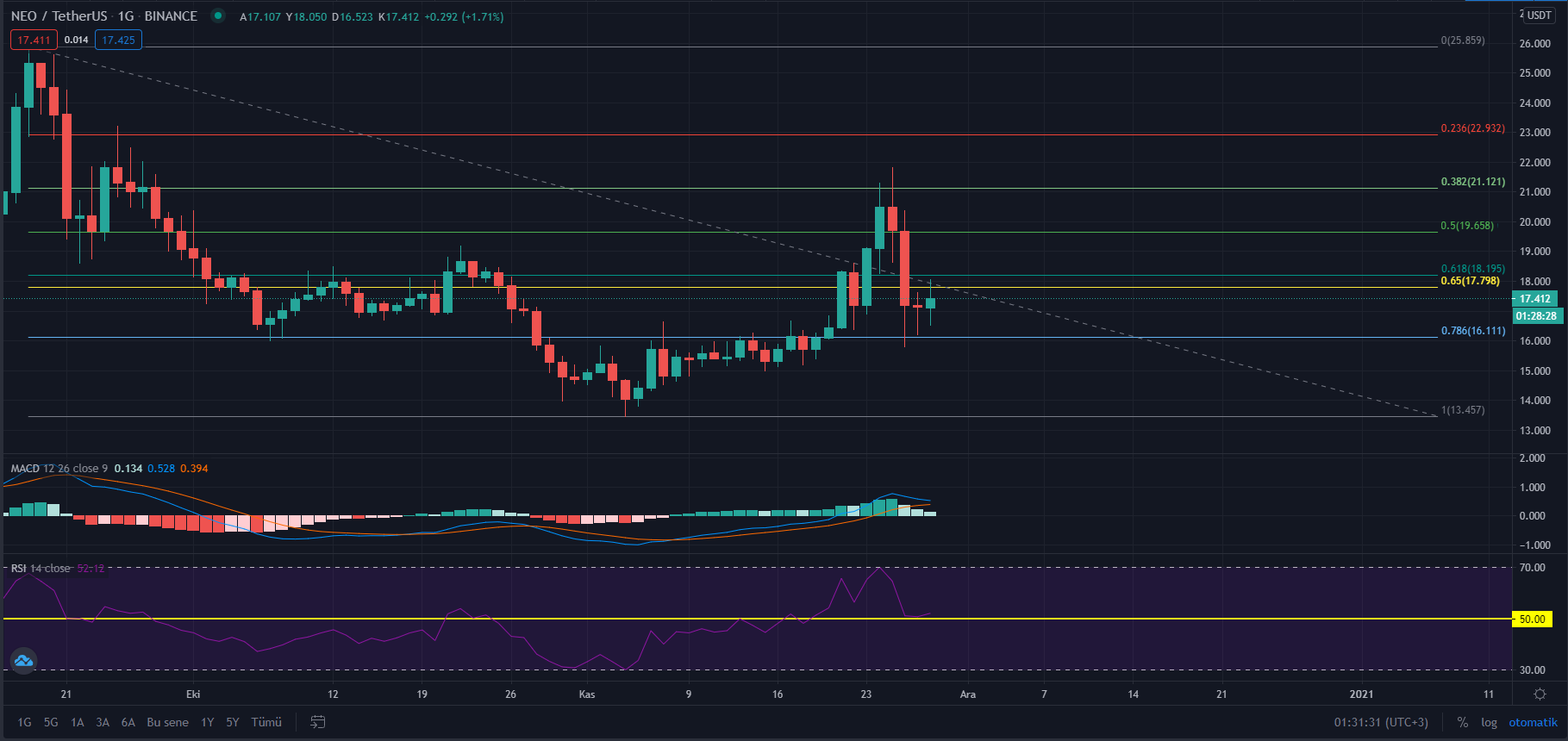Select the RSI 14 close legend
The image size is (1568, 741).
[x=41, y=569]
